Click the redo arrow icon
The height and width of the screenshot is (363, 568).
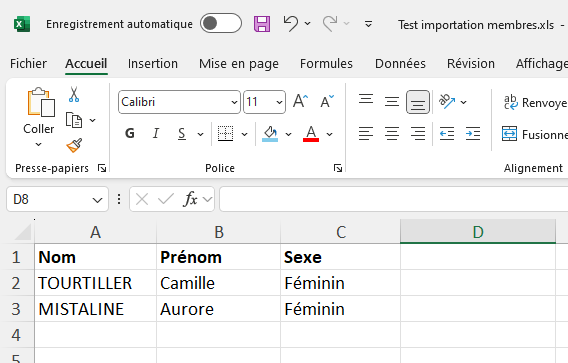(330, 24)
